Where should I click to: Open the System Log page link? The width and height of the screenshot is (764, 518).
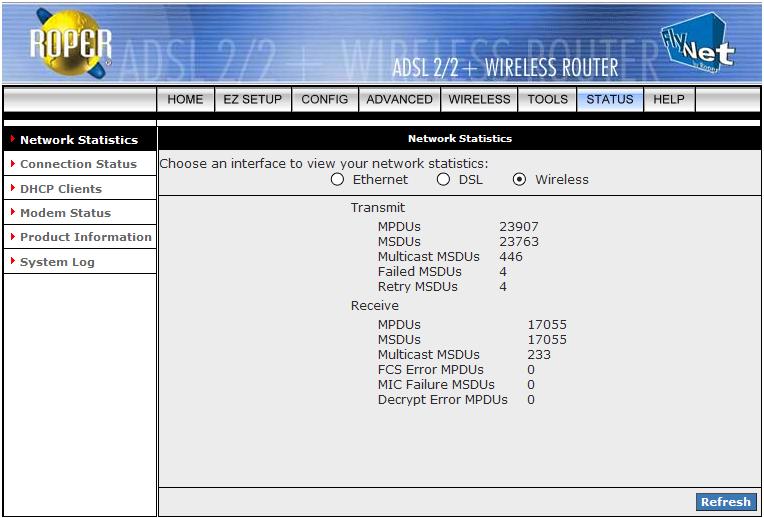click(x=57, y=262)
